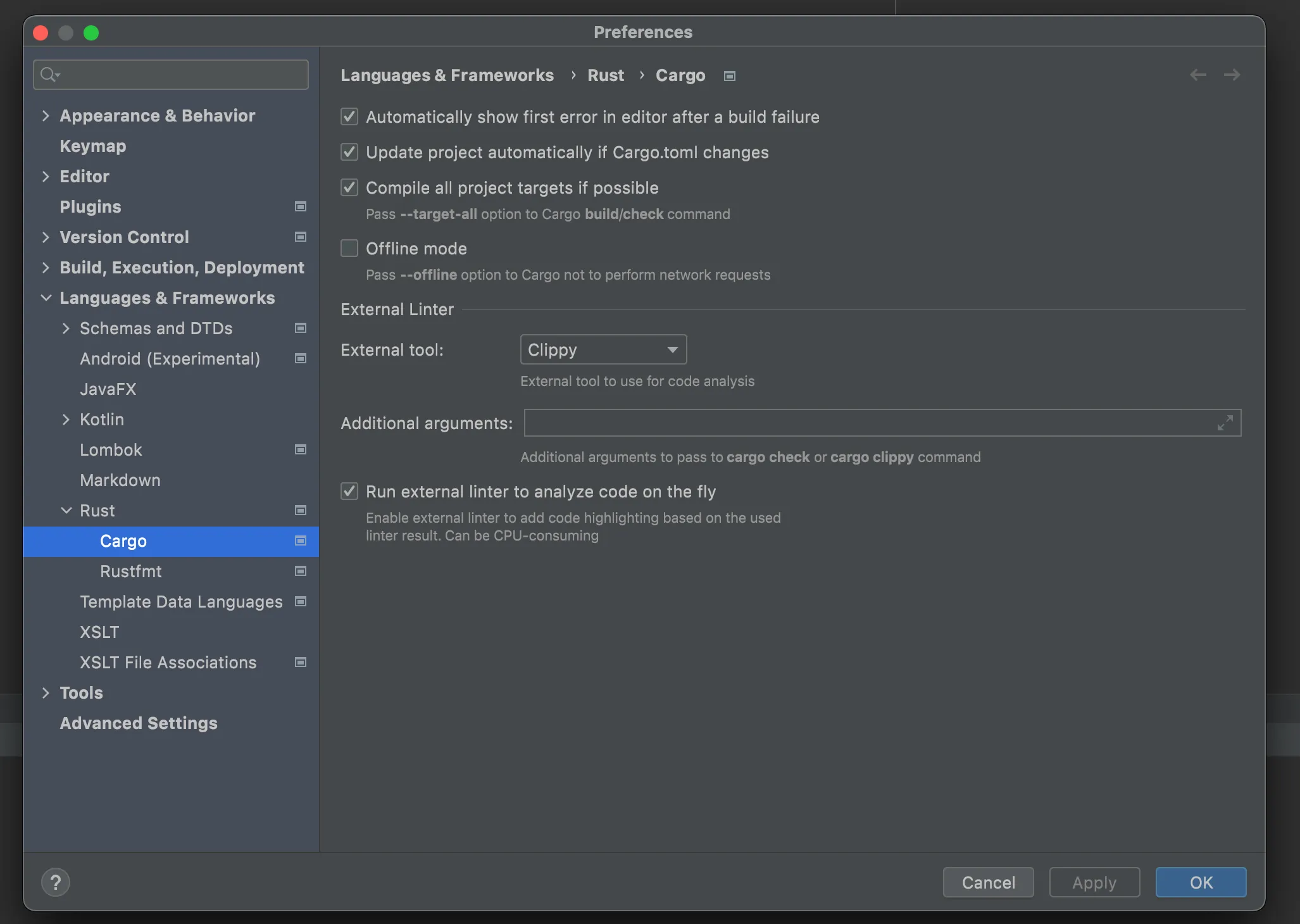Open the External tool Clippy dropdown
Image resolution: width=1300 pixels, height=924 pixels.
click(x=603, y=350)
